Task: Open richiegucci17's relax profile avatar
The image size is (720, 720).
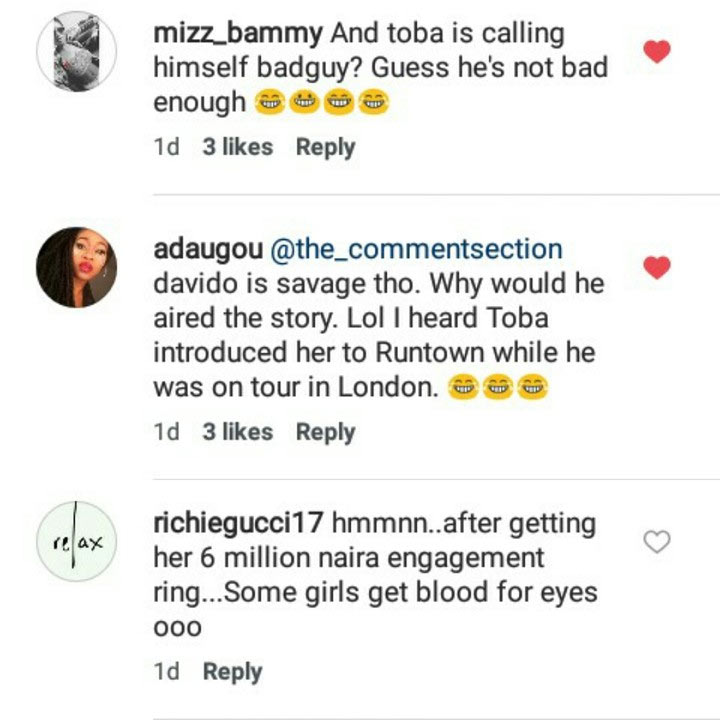Action: 76,541
